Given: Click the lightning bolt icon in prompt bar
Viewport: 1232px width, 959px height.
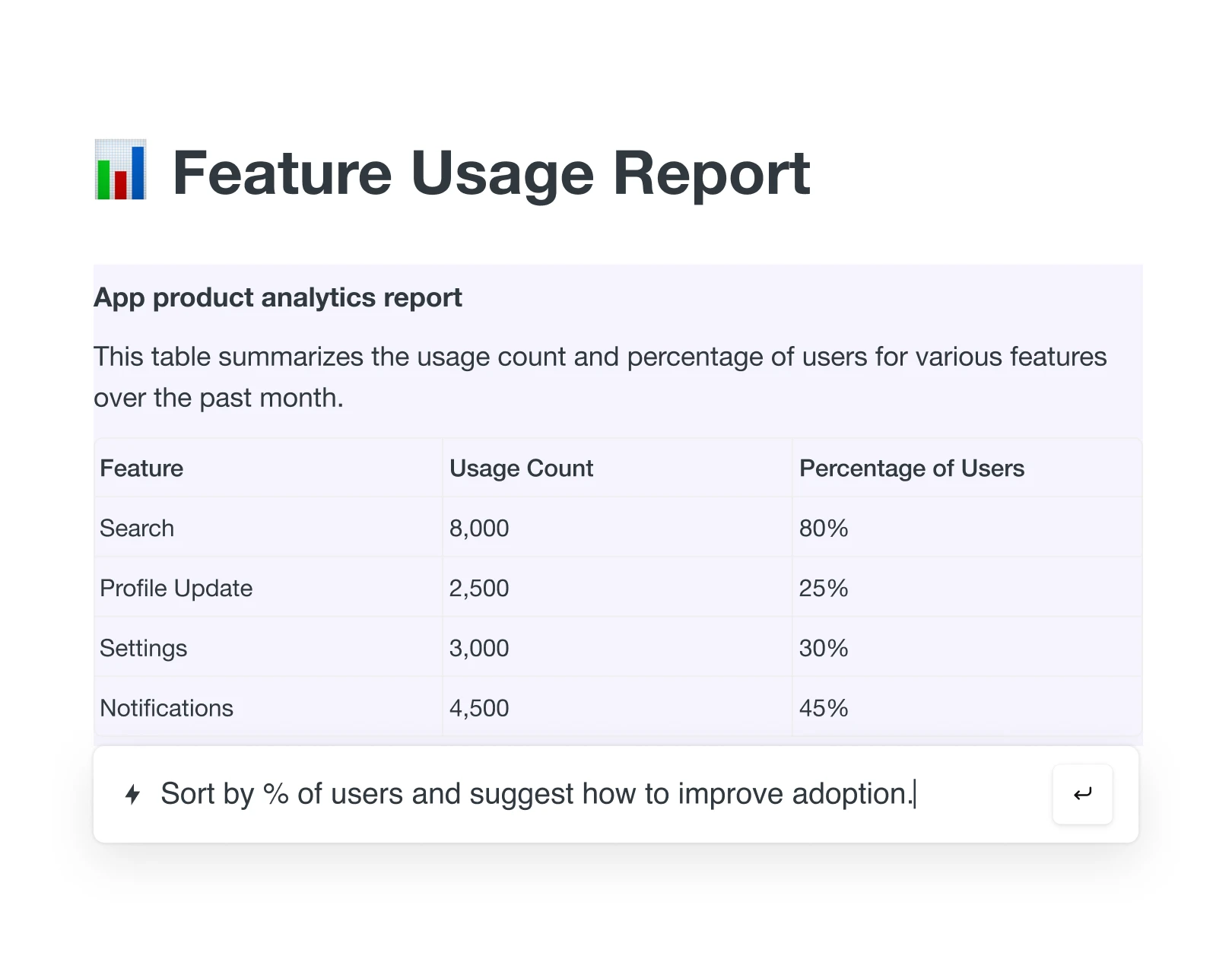Looking at the screenshot, I should click(x=133, y=794).
